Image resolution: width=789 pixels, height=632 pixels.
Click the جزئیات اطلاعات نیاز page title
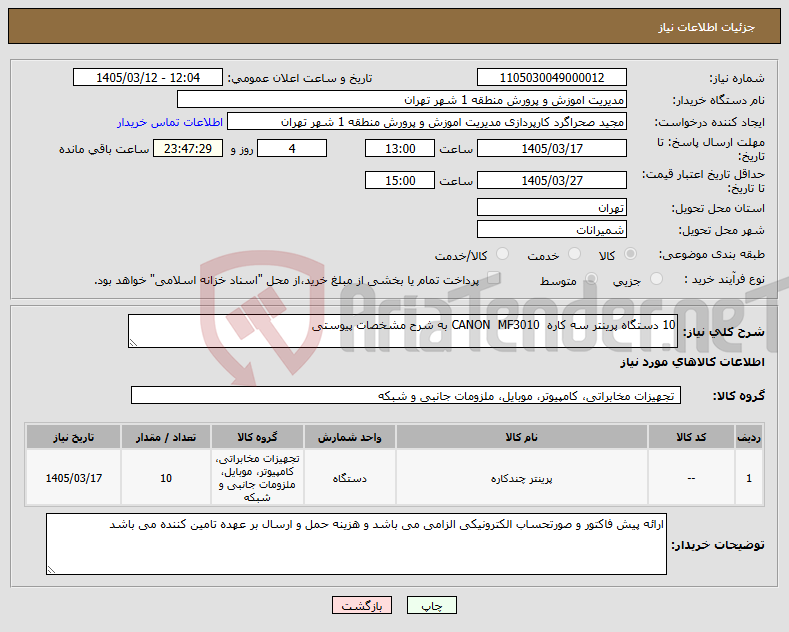[706, 27]
